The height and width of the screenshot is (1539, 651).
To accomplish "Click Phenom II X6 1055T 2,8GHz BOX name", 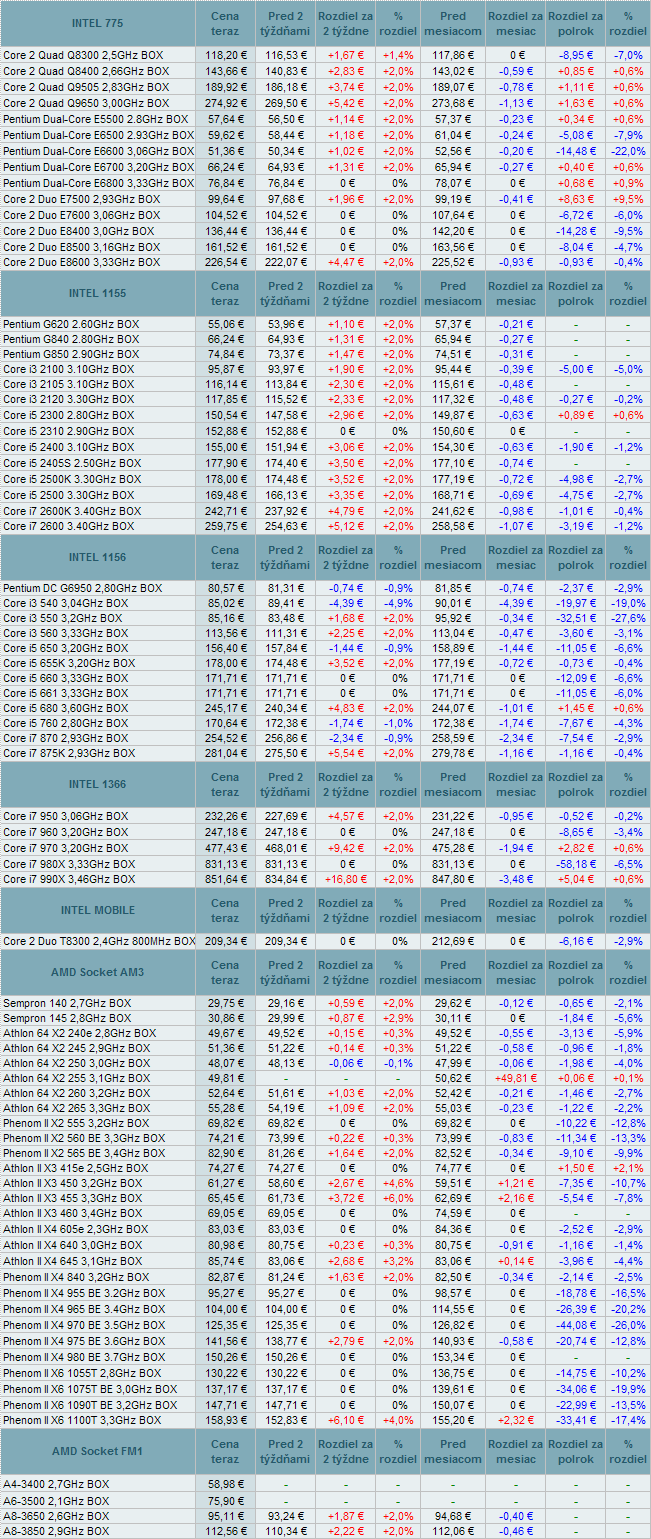I will pos(82,1373).
